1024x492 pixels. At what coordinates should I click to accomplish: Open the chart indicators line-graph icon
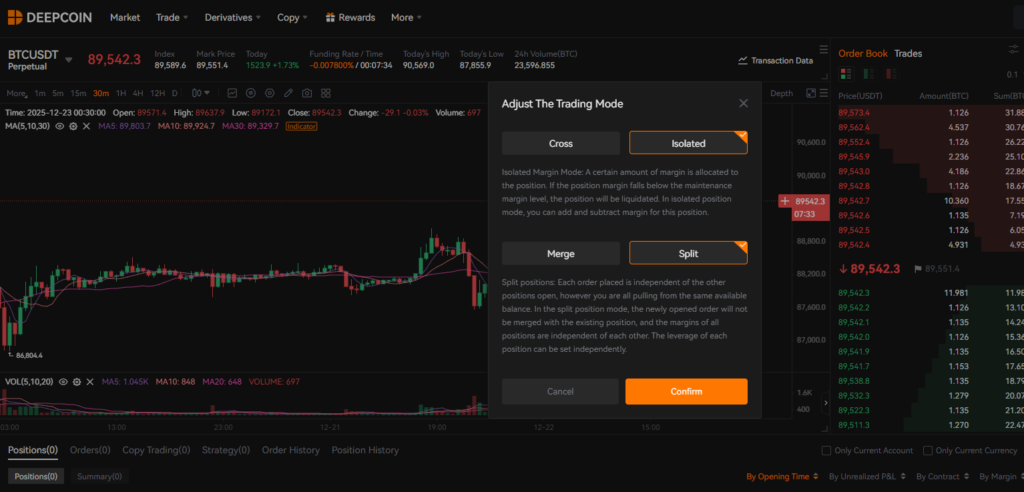coord(232,93)
